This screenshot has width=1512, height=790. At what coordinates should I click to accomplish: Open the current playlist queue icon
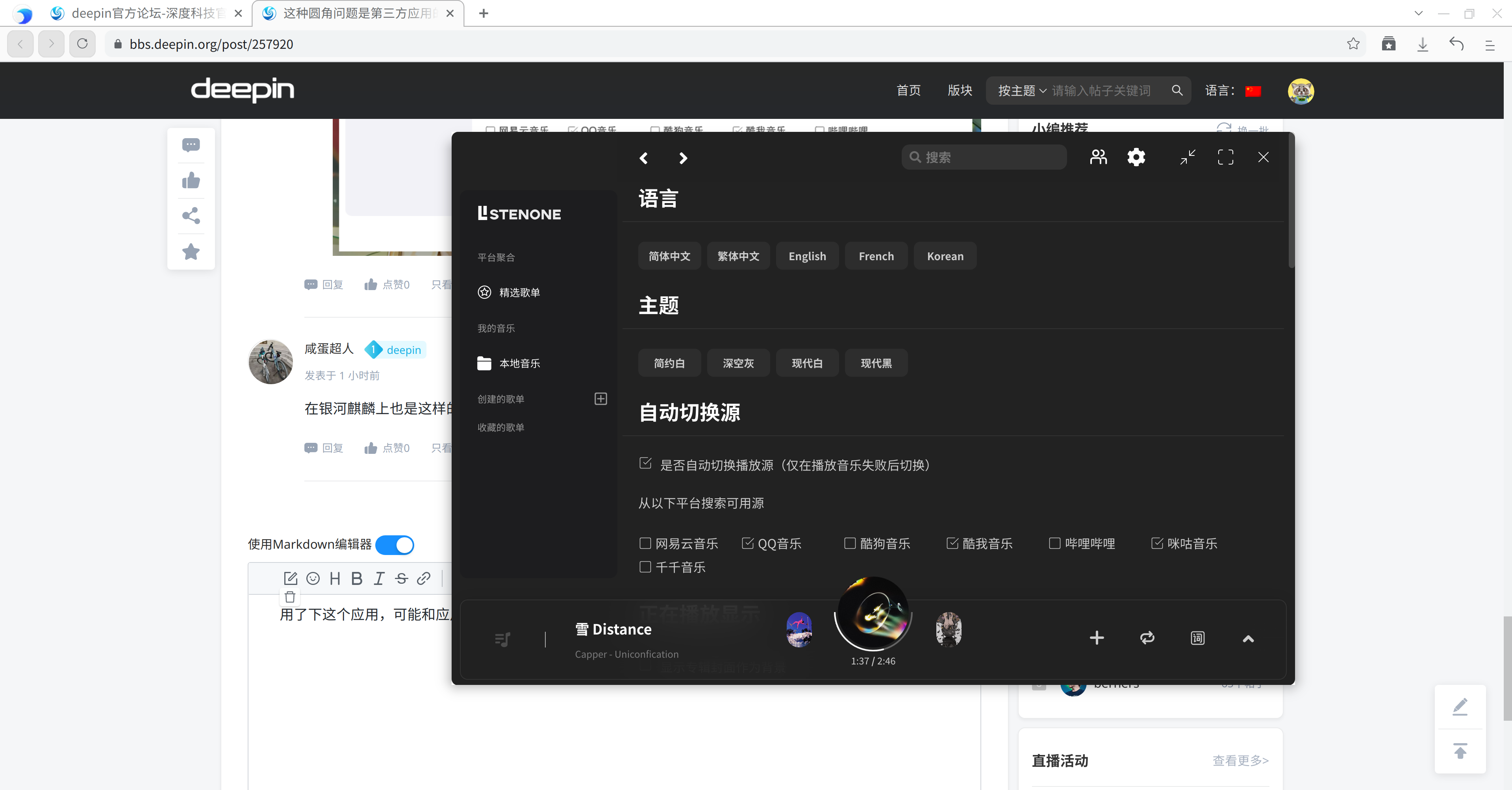(502, 639)
